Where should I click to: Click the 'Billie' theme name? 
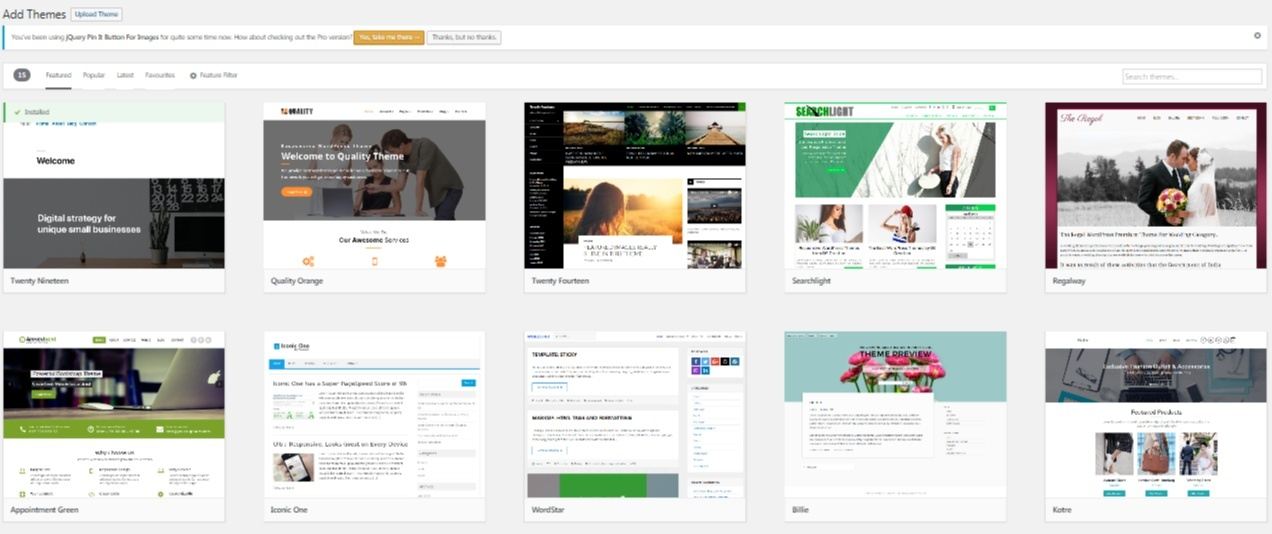800,510
